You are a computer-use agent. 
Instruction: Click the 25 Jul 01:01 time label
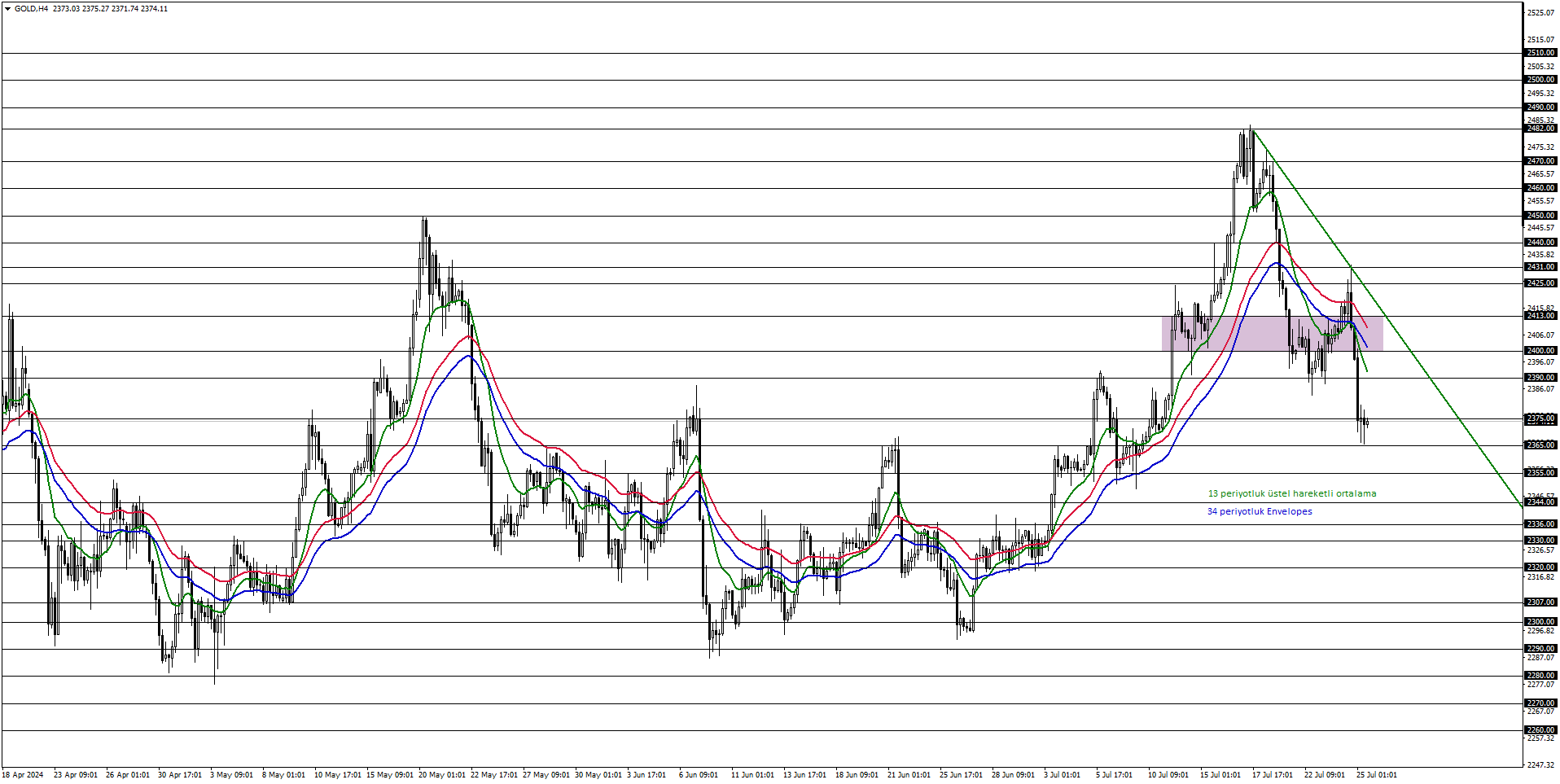[1377, 775]
